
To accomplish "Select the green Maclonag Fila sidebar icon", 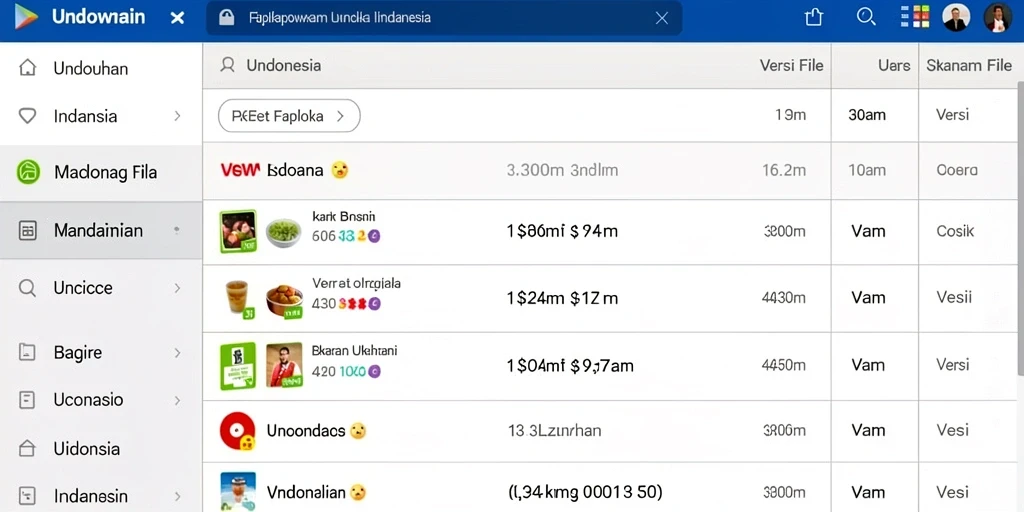I will [x=28, y=172].
